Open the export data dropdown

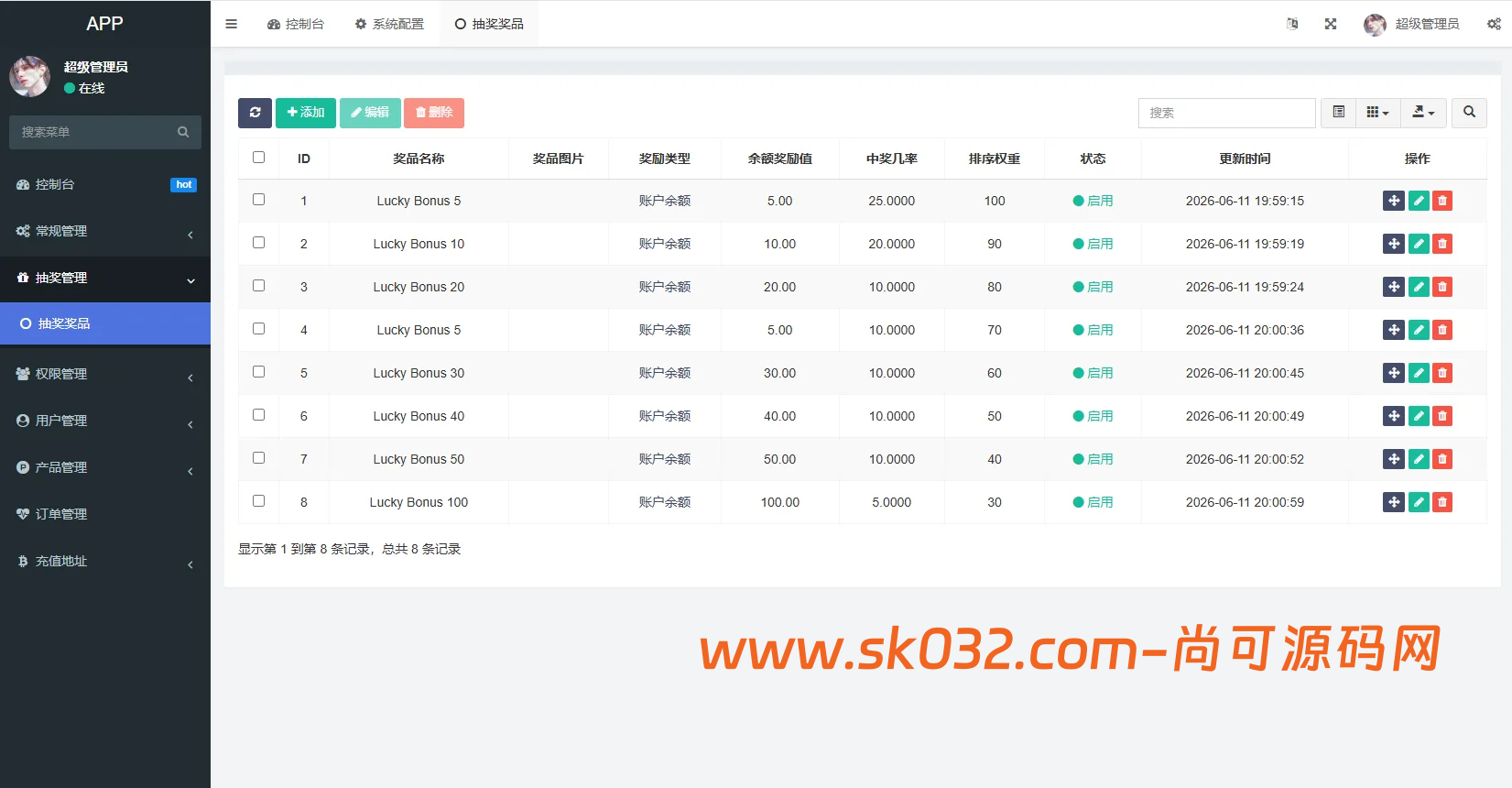pos(1423,113)
